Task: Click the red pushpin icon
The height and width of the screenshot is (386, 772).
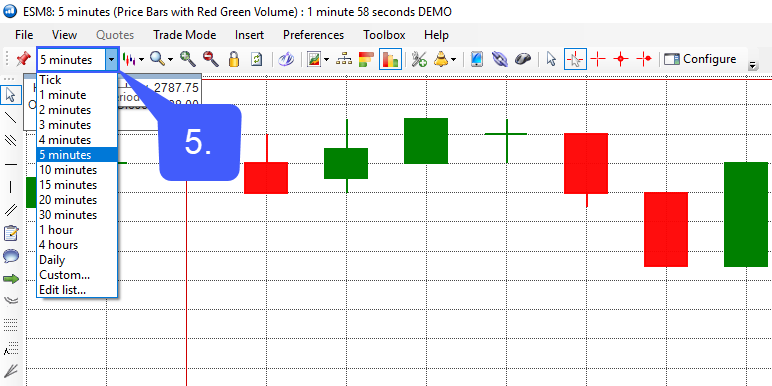Action: pyautogui.click(x=23, y=60)
